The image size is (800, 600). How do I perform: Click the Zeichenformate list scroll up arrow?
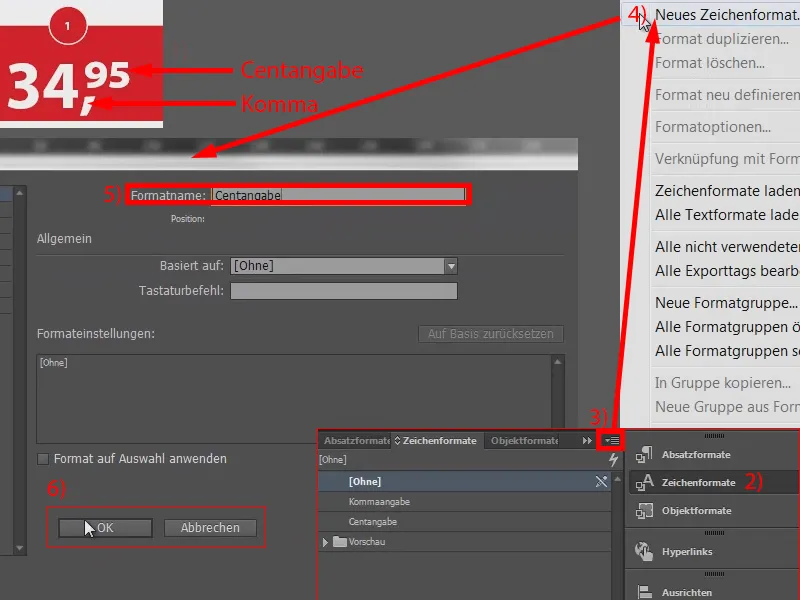coord(617,479)
